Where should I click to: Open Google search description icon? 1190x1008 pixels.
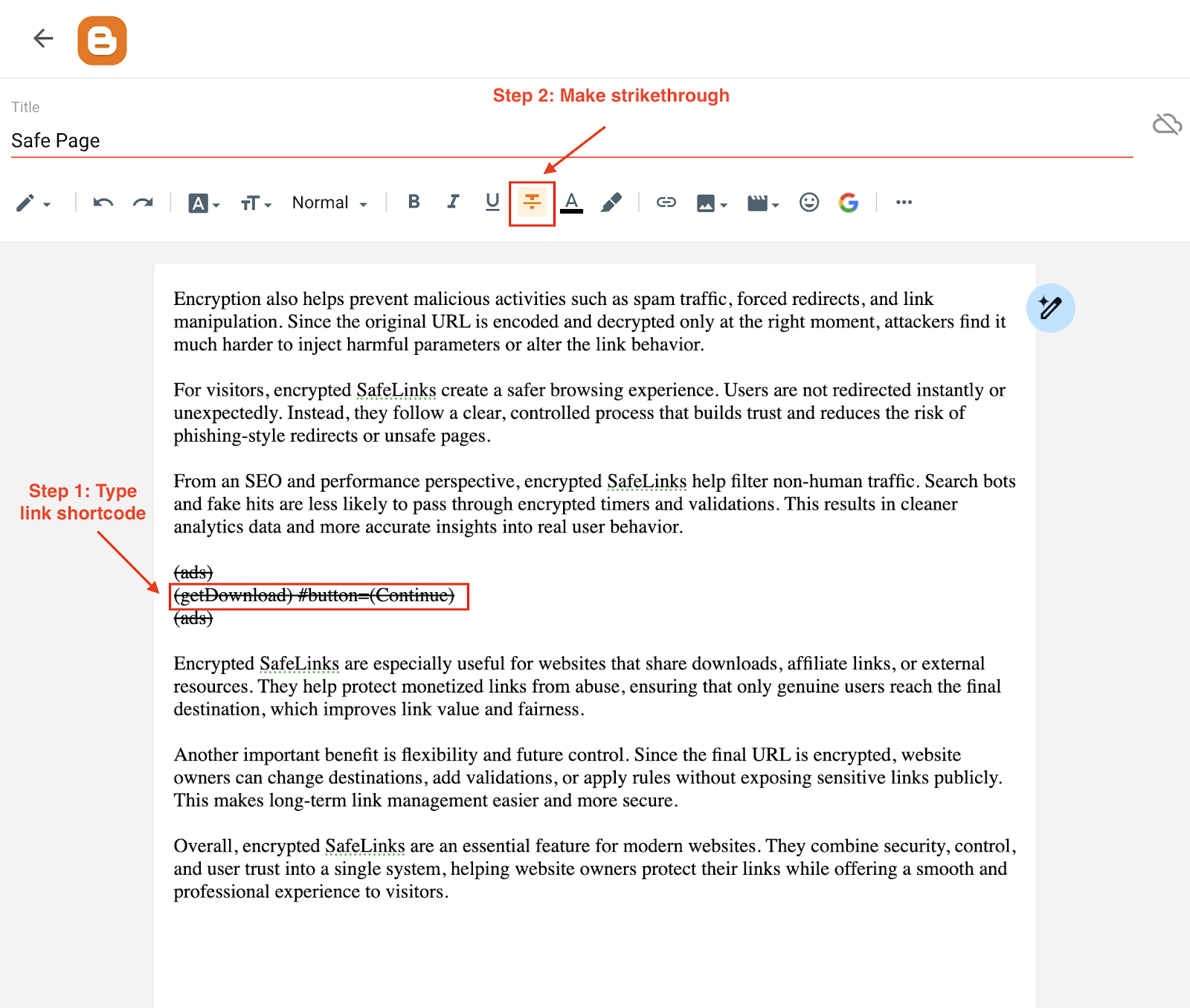click(x=849, y=202)
